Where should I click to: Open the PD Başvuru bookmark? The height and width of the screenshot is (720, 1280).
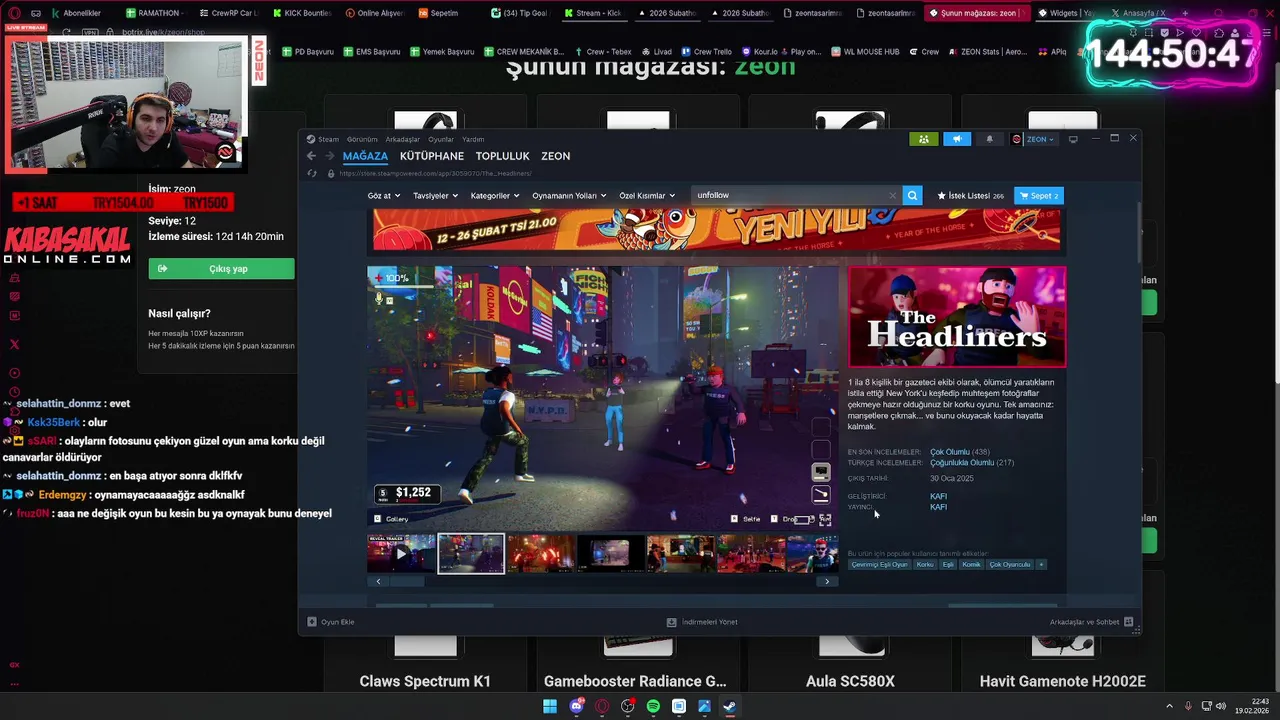click(308, 51)
